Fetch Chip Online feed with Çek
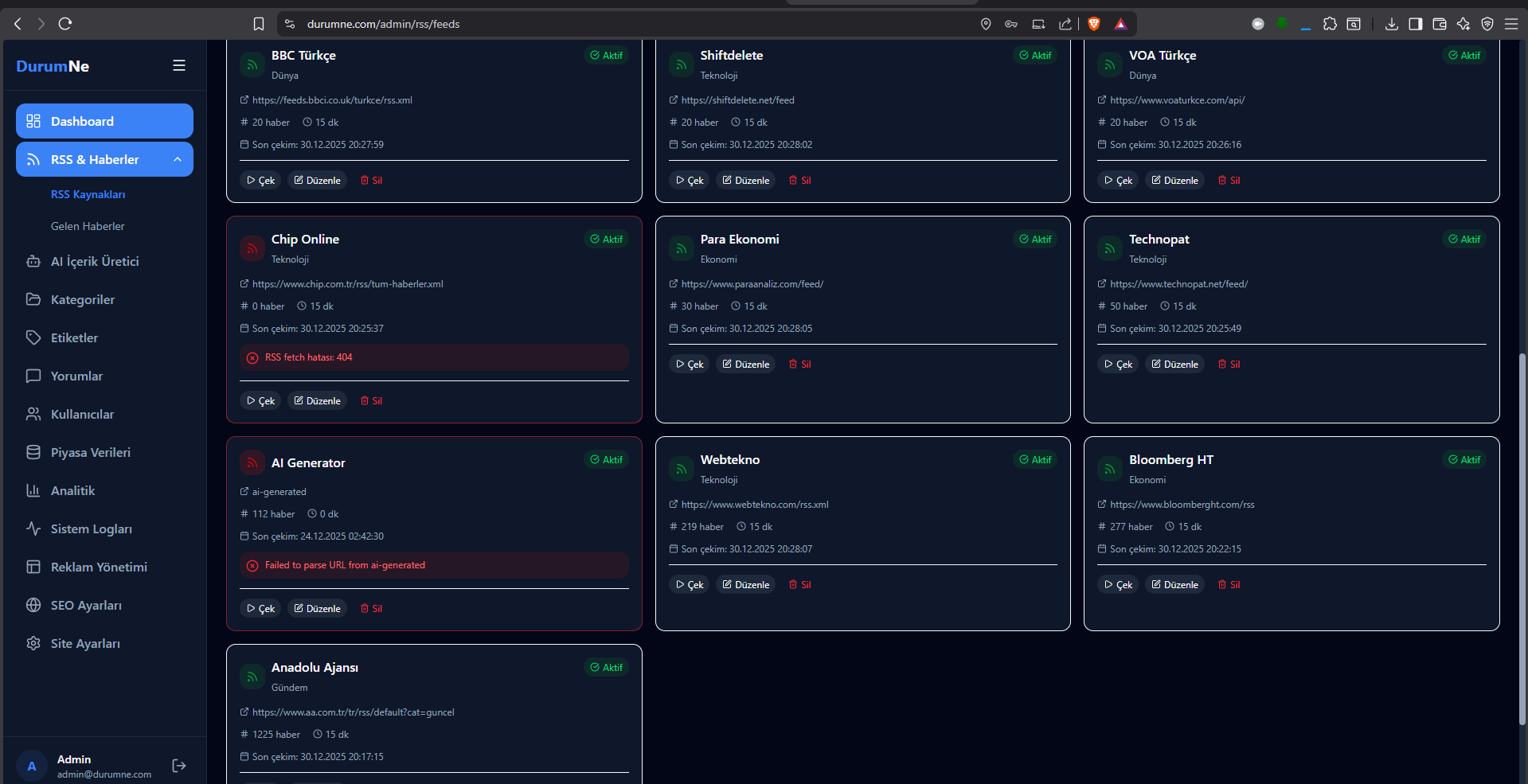 click(x=260, y=401)
